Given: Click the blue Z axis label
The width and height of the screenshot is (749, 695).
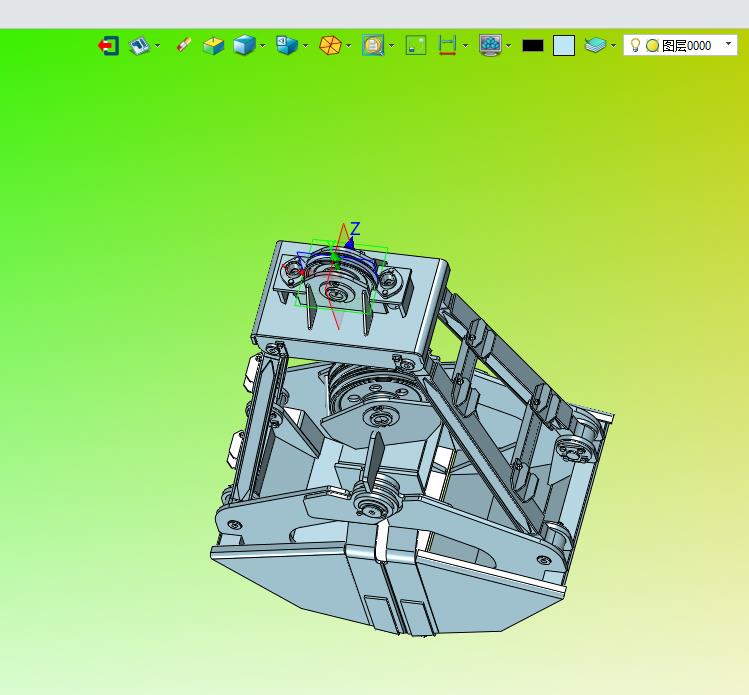Looking at the screenshot, I should (355, 228).
